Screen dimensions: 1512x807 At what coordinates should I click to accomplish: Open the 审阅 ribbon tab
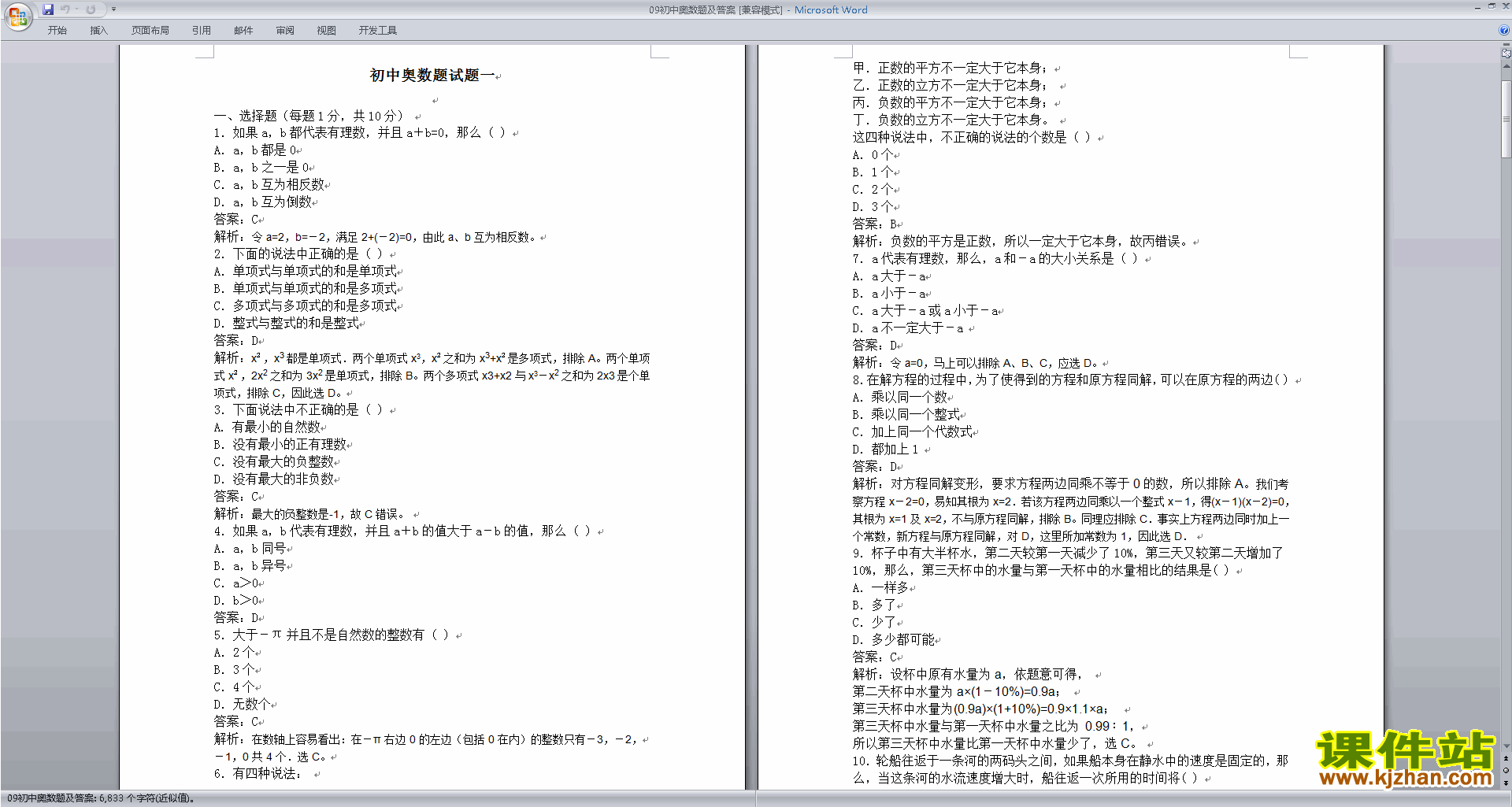click(x=285, y=30)
